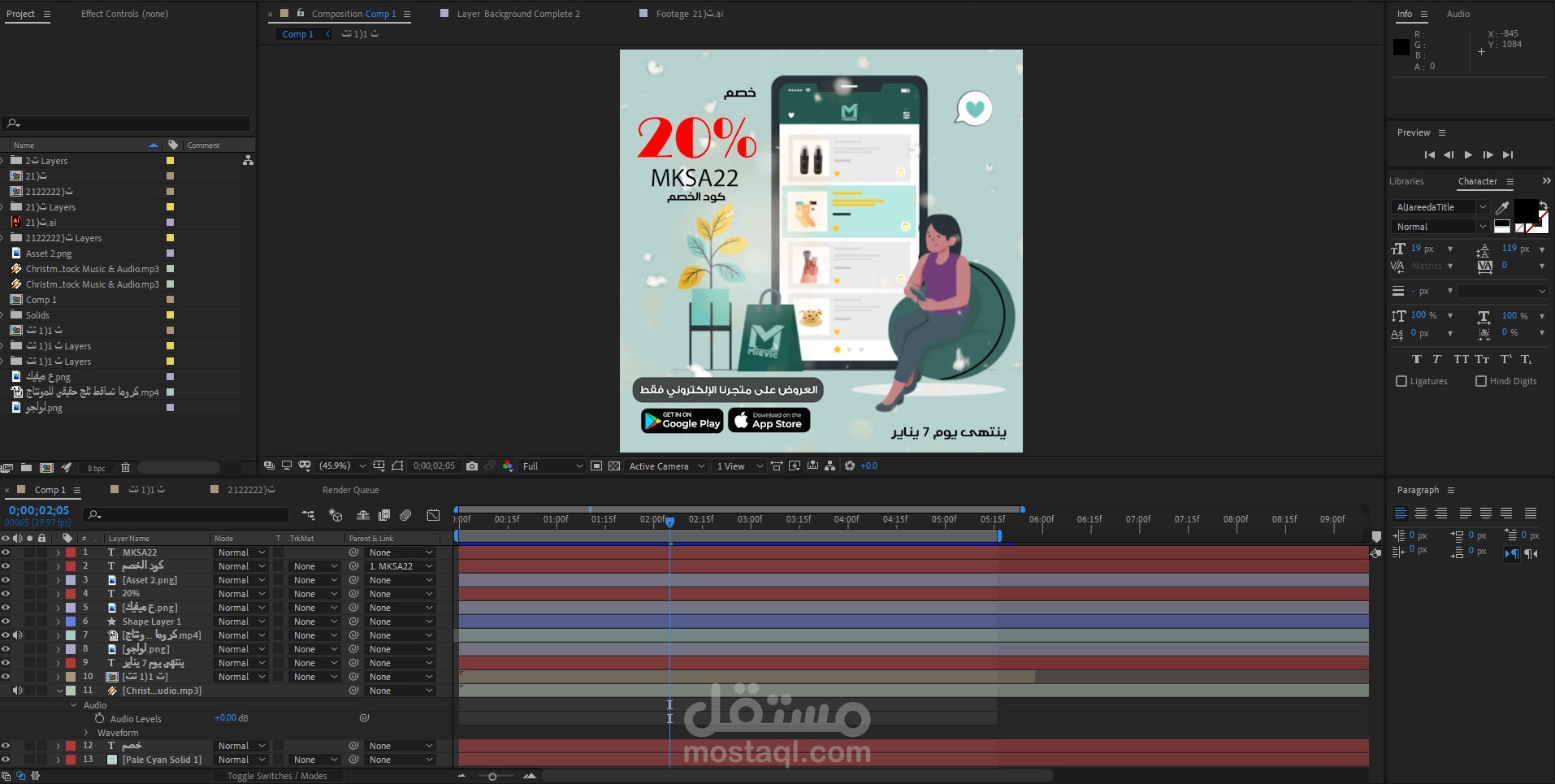Click the Faux Bold text style icon
Viewport: 1555px width, 784px height.
point(1417,359)
